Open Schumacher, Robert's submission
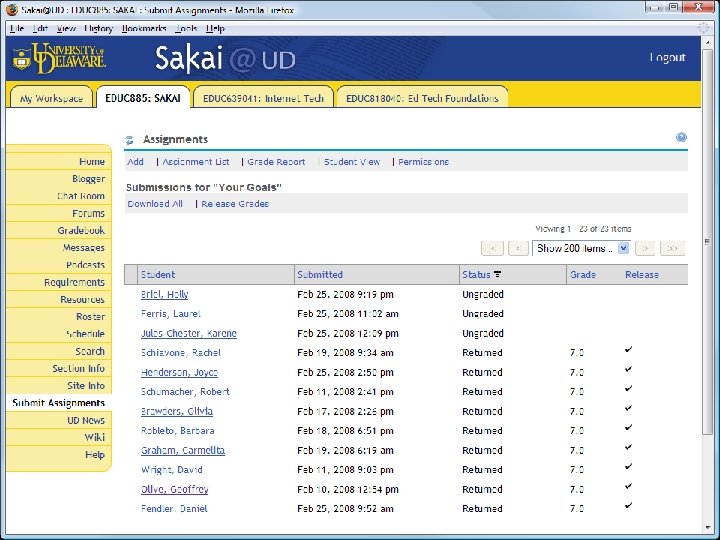The height and width of the screenshot is (540, 720). click(185, 392)
